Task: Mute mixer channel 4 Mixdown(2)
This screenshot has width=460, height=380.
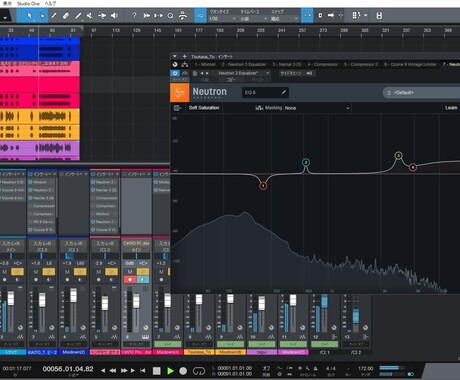Action: [x=67, y=272]
